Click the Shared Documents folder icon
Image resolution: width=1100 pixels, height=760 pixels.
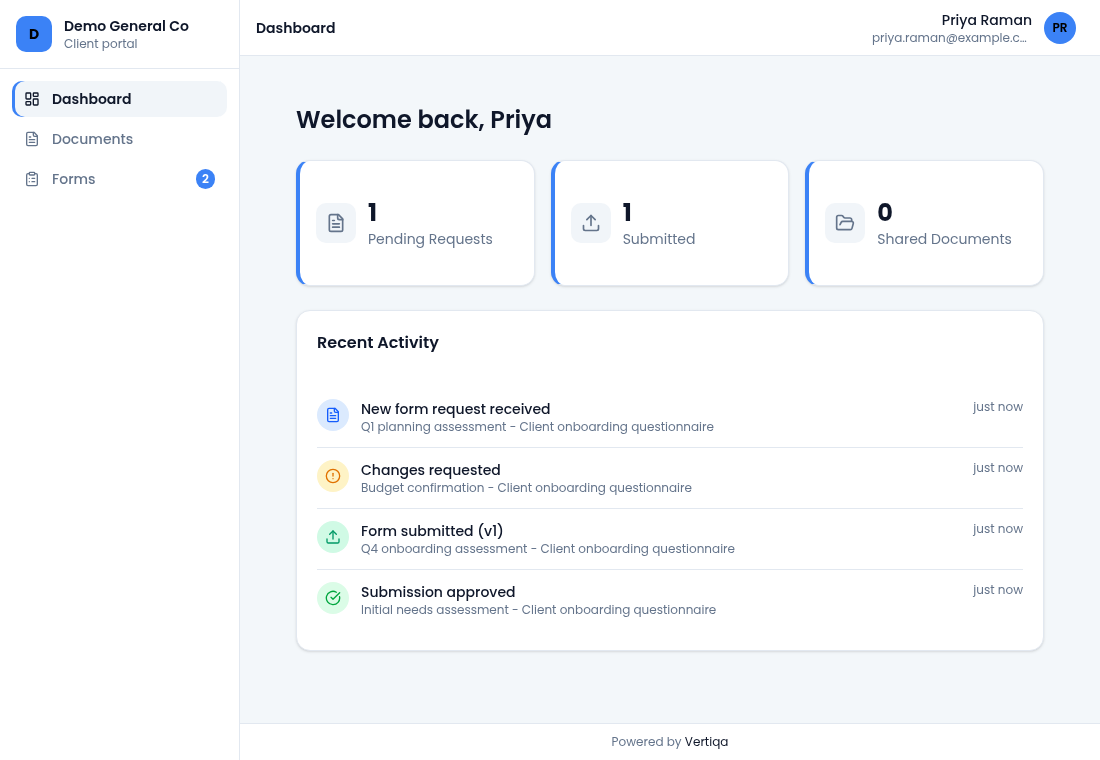(845, 223)
